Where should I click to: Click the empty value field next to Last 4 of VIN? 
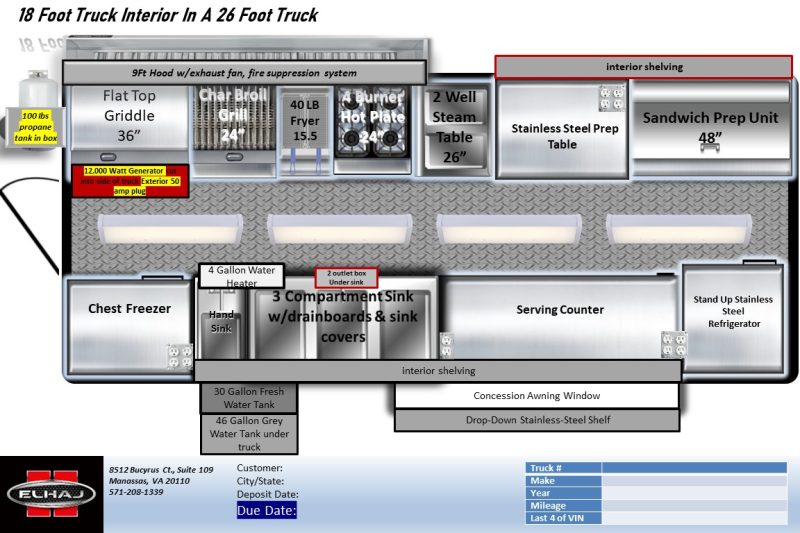(x=694, y=518)
